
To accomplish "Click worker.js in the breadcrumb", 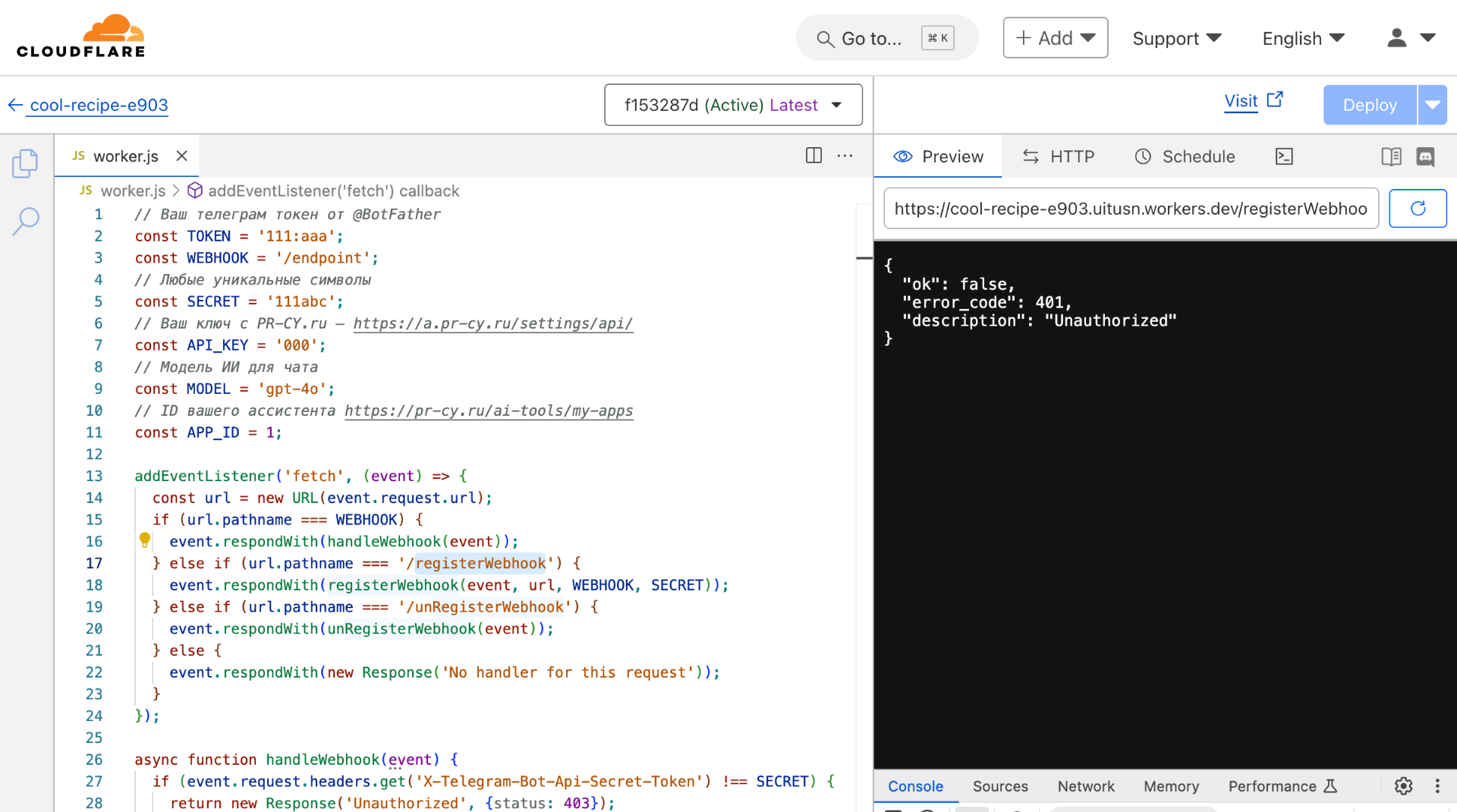I will 133,190.
